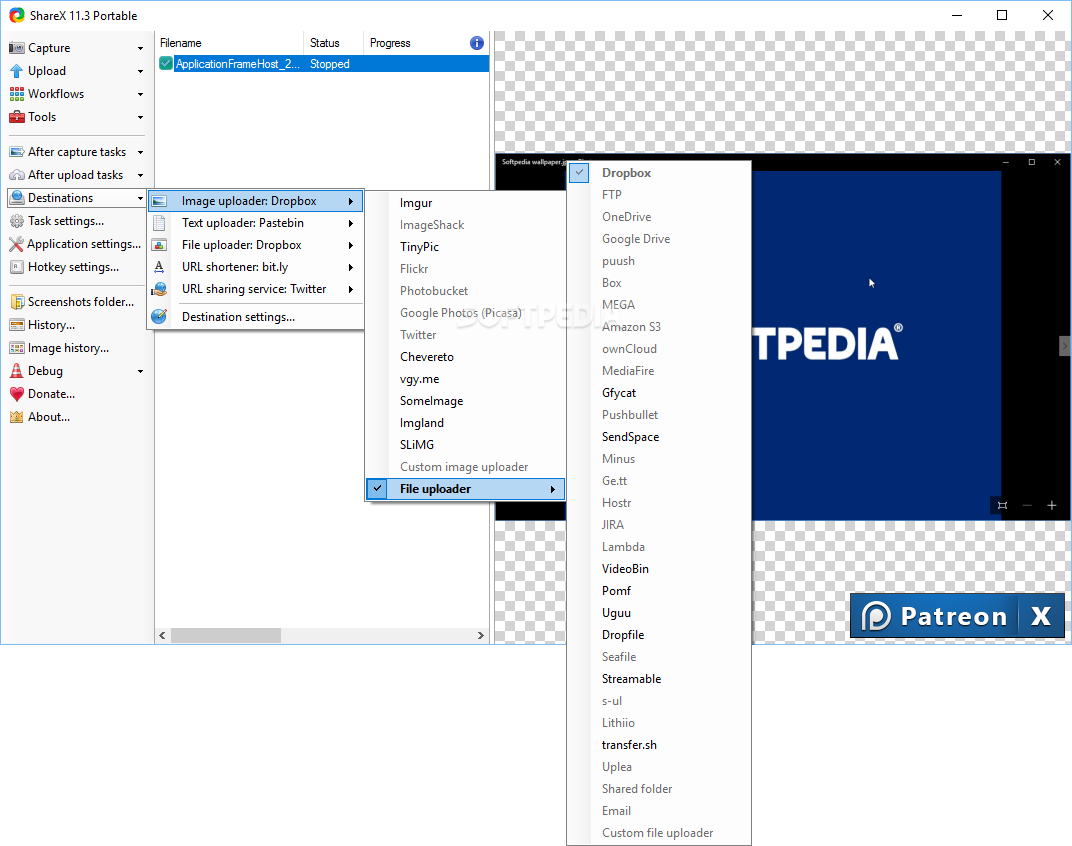This screenshot has height=846, width=1072.
Task: Click the History list icon
Action: pyautogui.click(x=16, y=325)
